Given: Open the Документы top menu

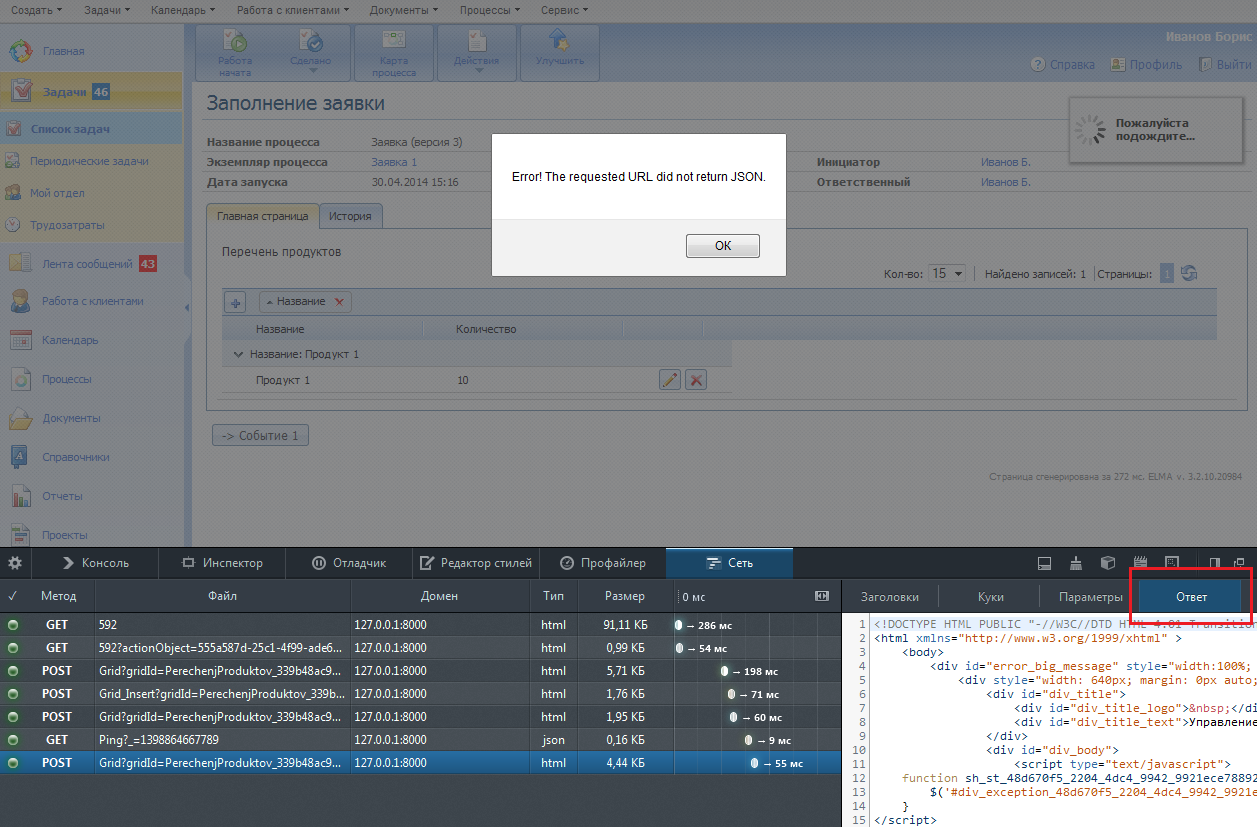Looking at the screenshot, I should [x=403, y=10].
